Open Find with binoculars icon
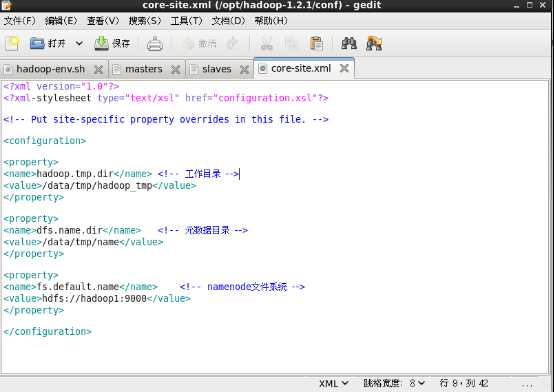This screenshot has width=554, height=392. (x=349, y=44)
